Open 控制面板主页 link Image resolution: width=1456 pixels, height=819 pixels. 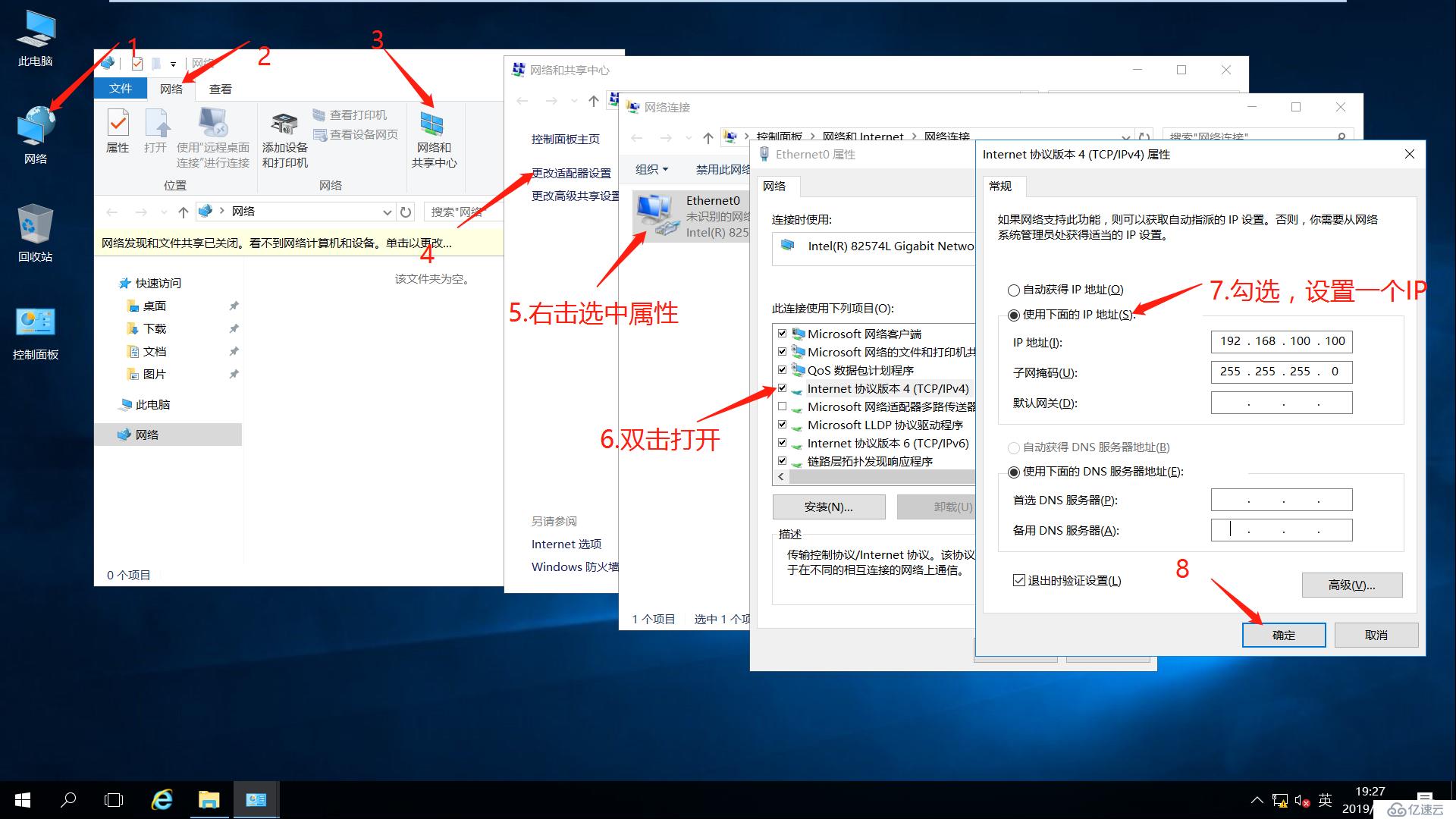pyautogui.click(x=566, y=139)
